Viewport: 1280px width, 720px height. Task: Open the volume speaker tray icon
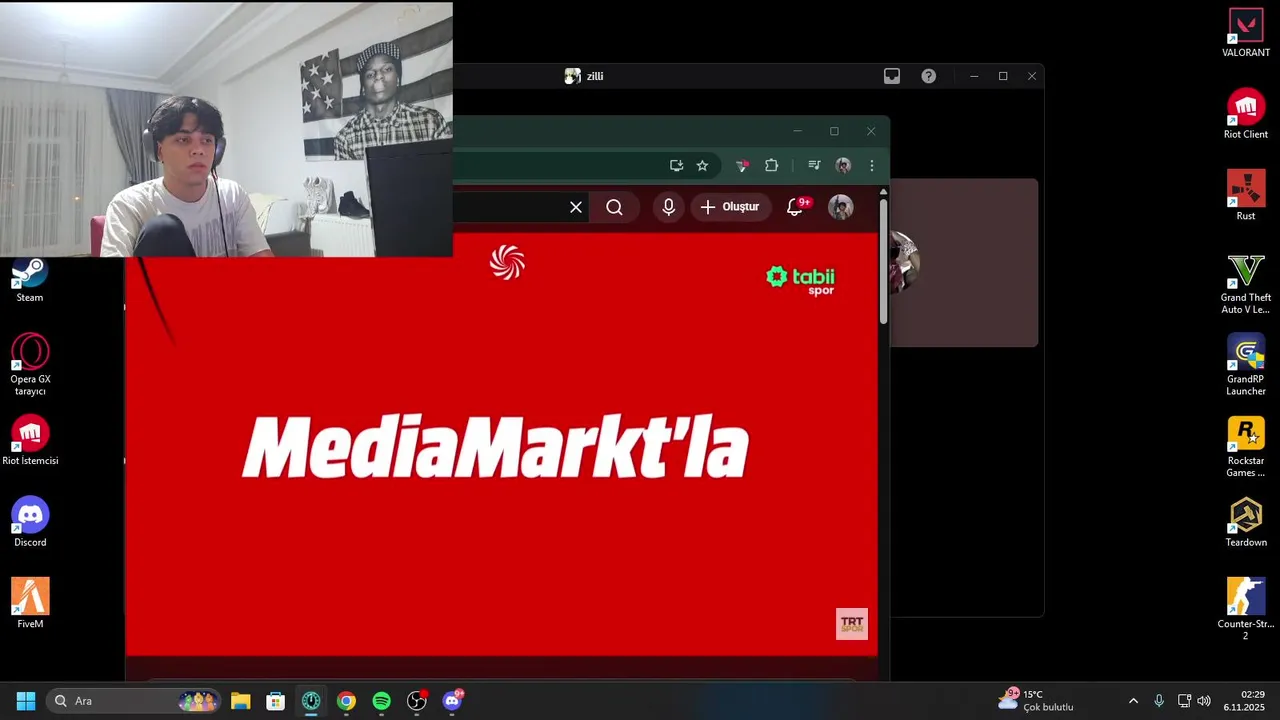[1204, 701]
